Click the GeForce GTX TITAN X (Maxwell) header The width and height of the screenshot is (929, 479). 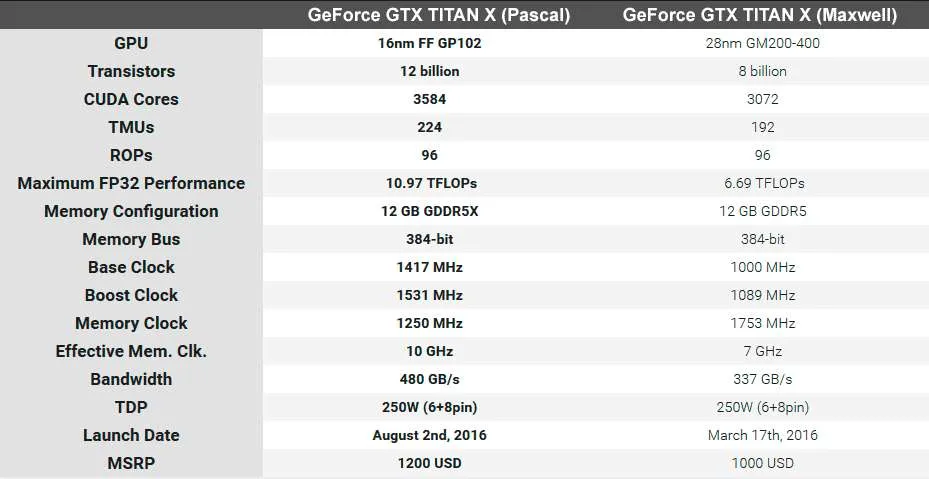click(760, 15)
